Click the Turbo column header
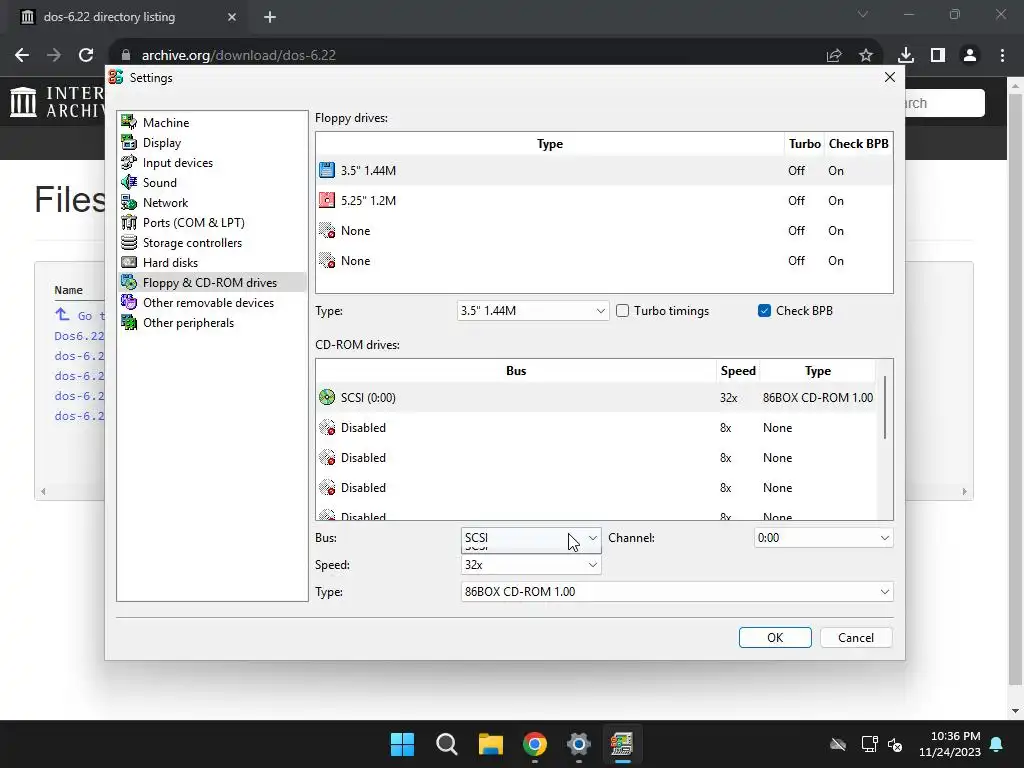1024x768 pixels. click(804, 144)
